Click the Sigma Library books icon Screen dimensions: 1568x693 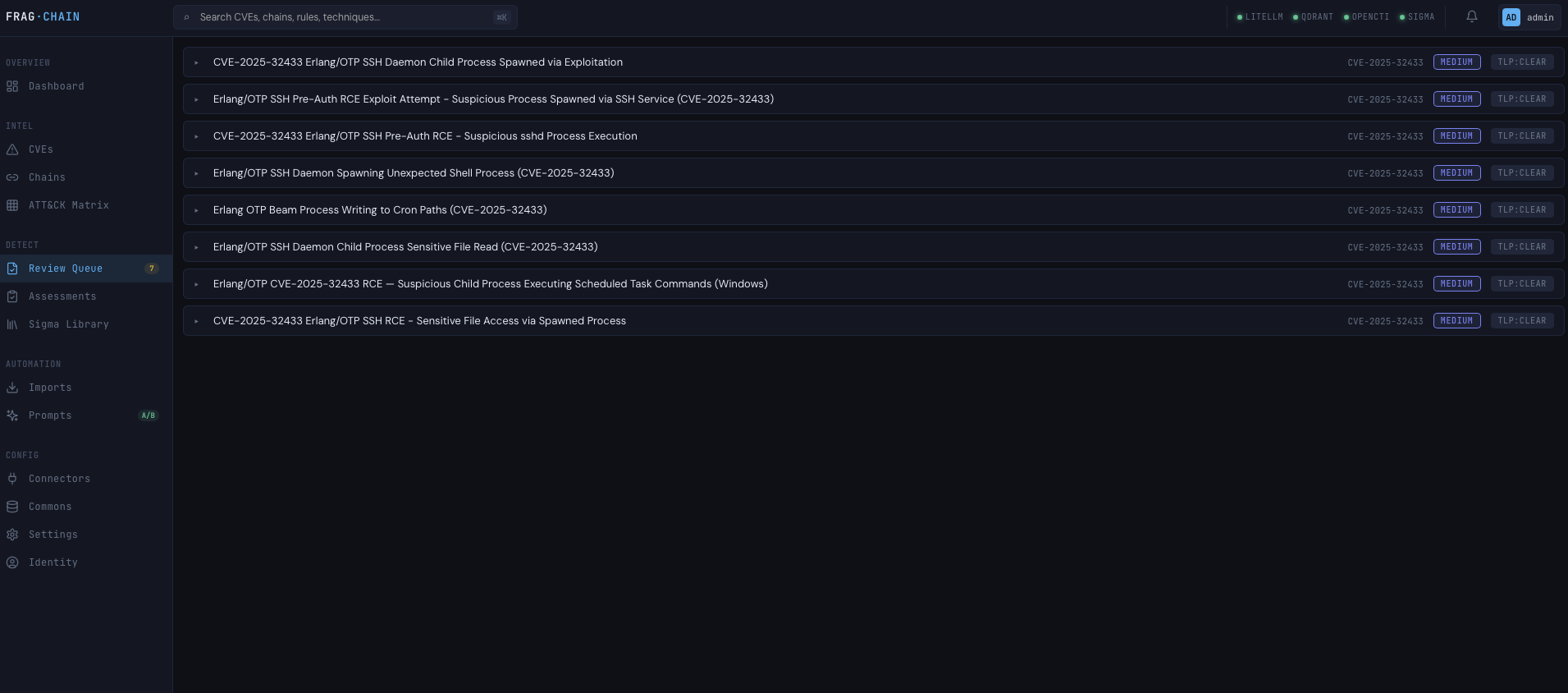[x=12, y=324]
